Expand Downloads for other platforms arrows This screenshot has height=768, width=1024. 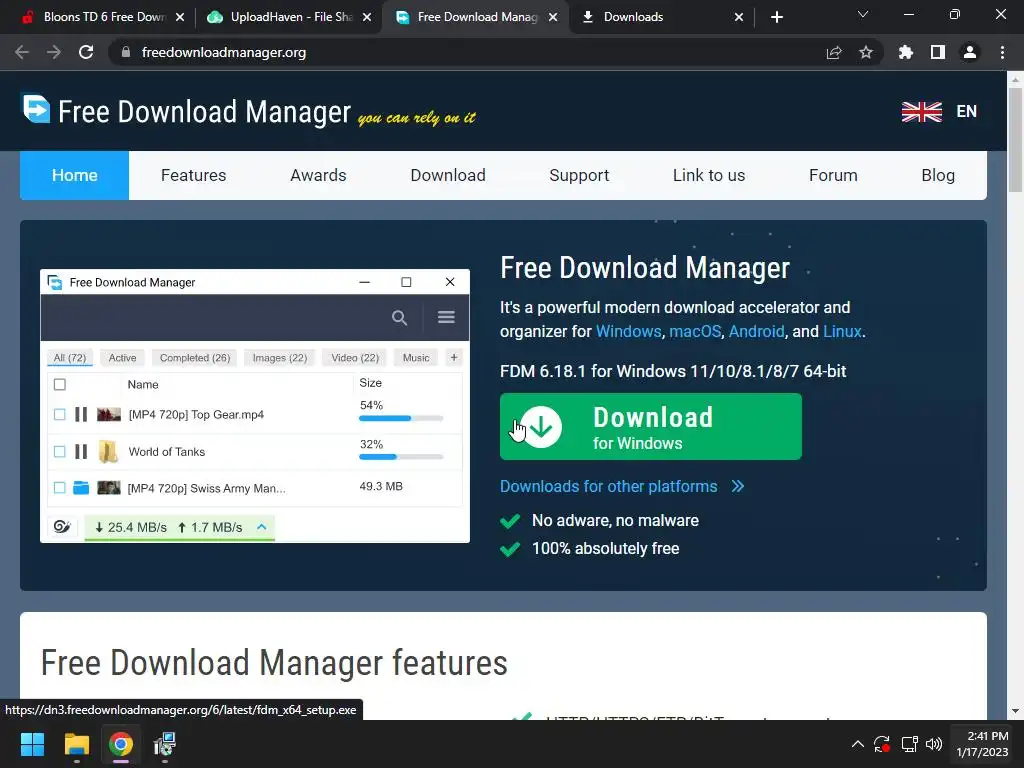pos(738,487)
